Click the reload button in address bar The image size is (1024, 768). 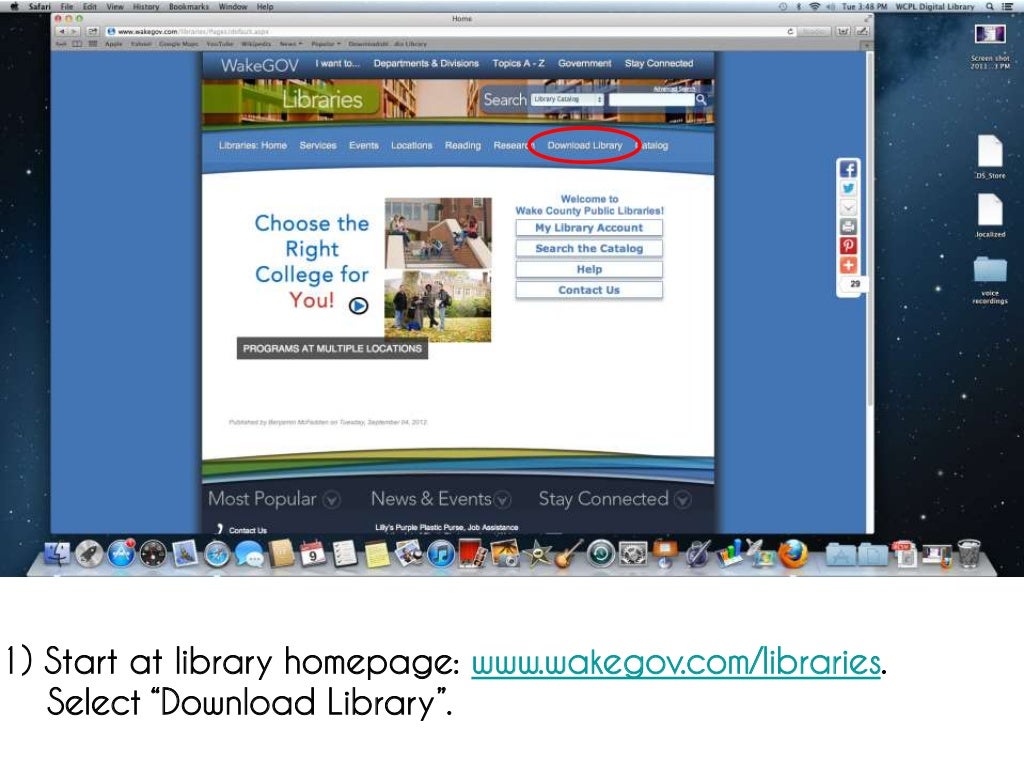790,31
